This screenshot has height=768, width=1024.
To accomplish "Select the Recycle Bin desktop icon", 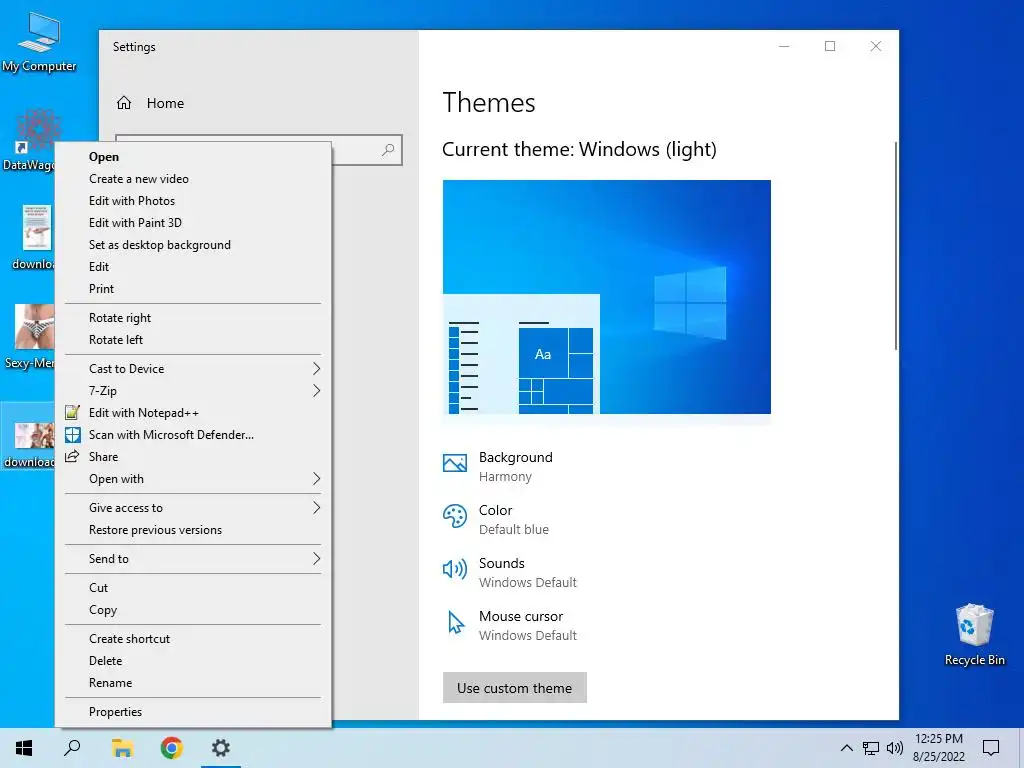I will click(x=974, y=635).
